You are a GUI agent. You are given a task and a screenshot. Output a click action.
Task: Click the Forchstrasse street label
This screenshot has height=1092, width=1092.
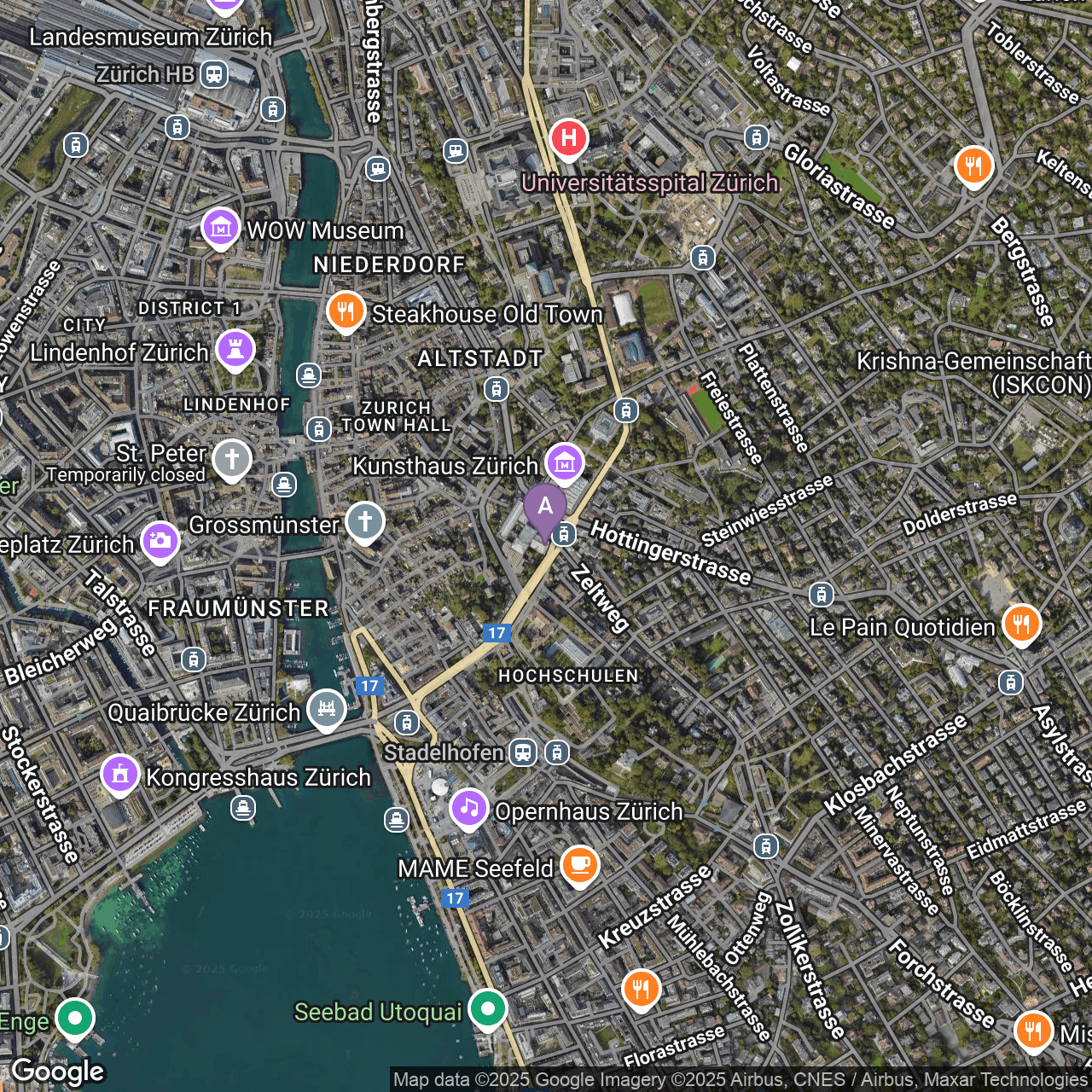[x=941, y=984]
